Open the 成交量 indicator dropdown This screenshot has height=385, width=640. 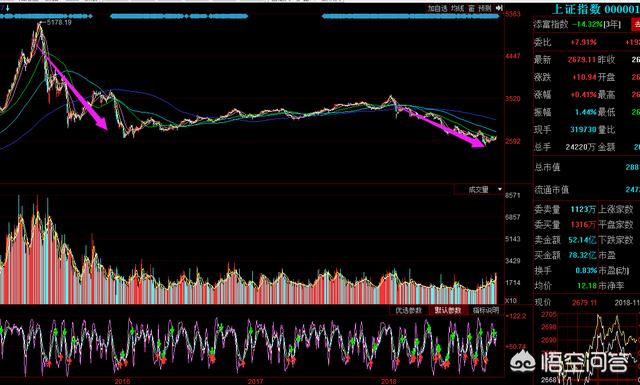point(478,189)
